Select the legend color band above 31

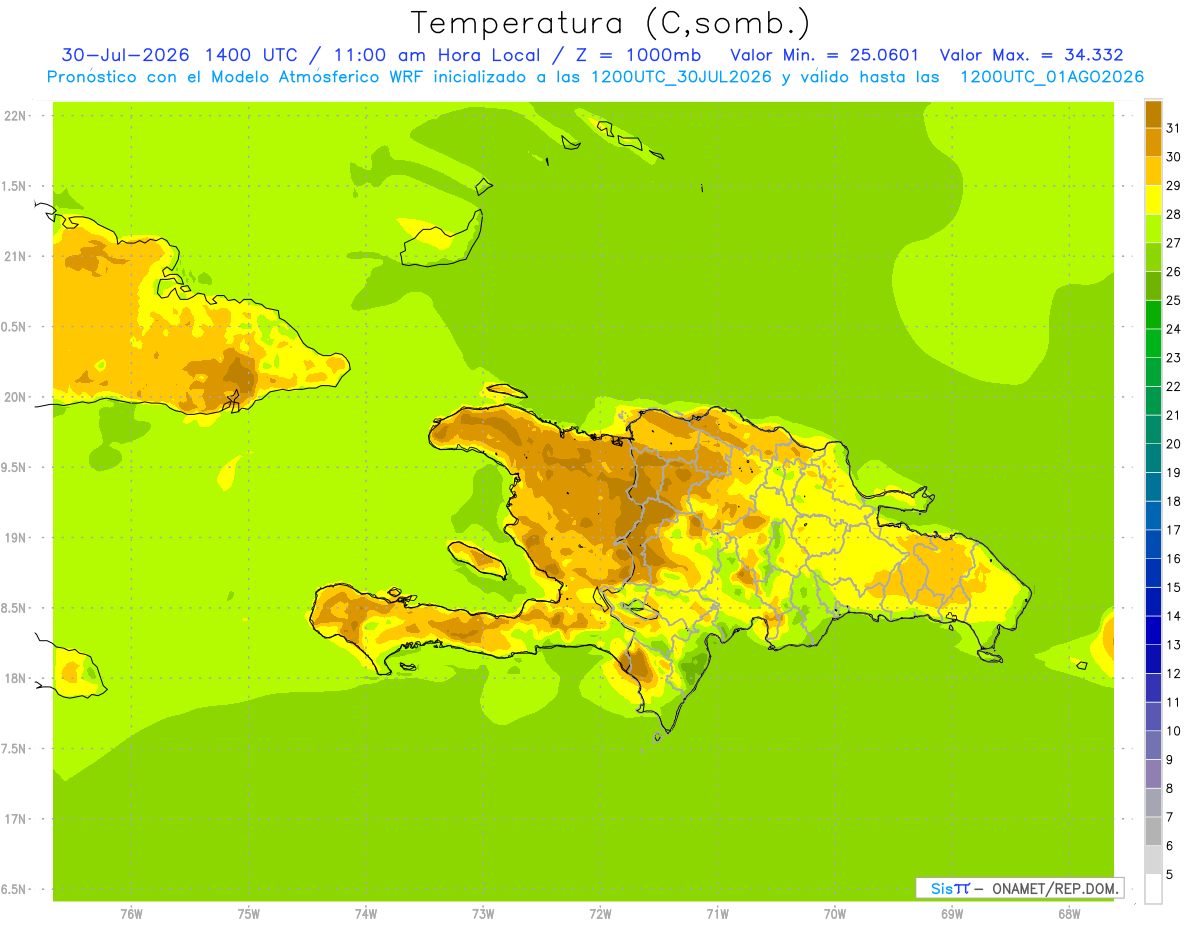[1153, 114]
